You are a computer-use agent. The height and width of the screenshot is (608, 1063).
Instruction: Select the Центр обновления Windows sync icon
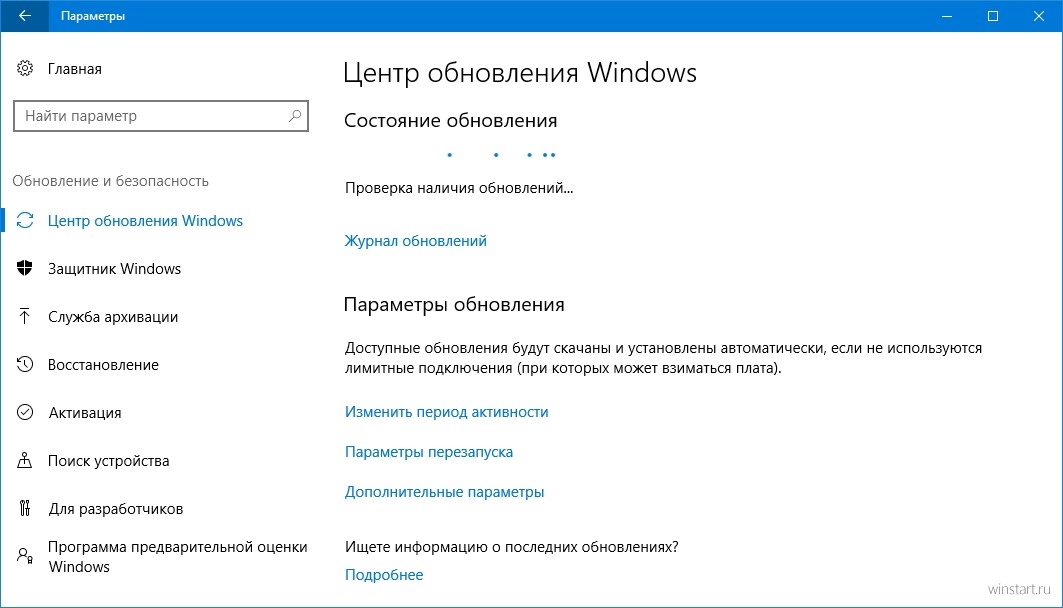25,220
